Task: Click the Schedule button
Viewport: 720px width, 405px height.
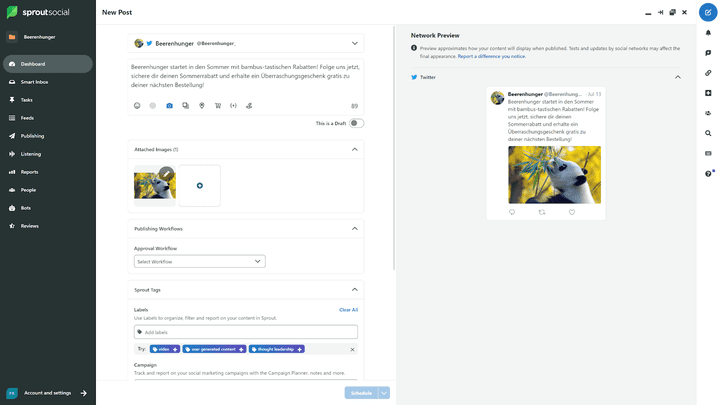Action: point(361,393)
